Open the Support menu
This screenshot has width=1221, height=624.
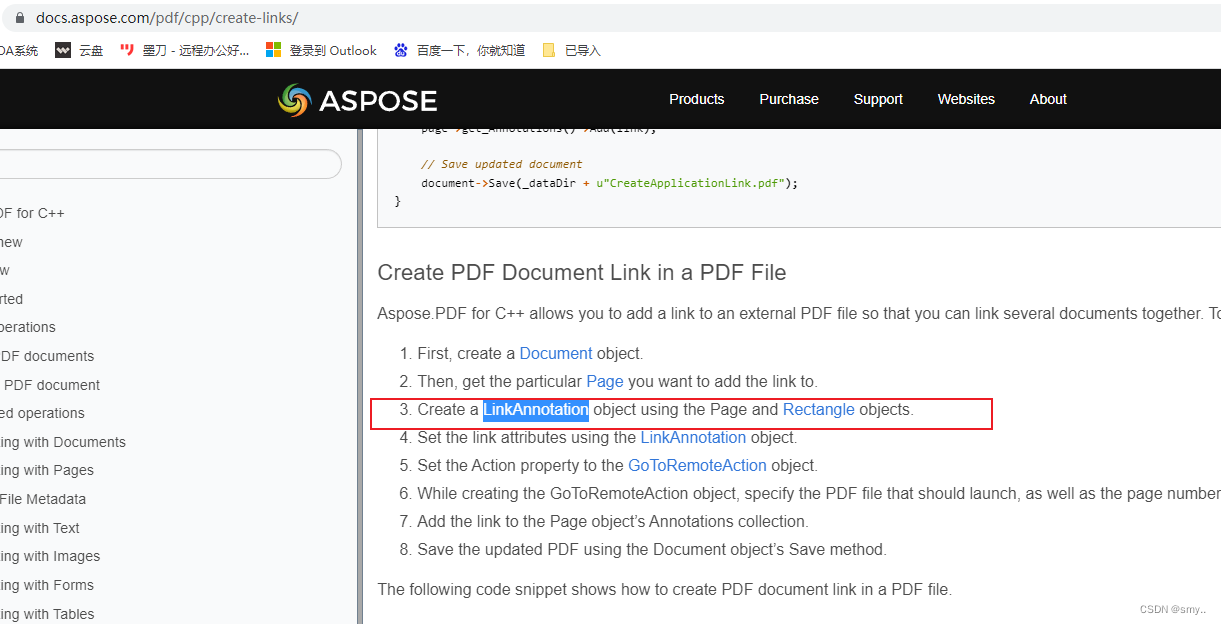[878, 99]
